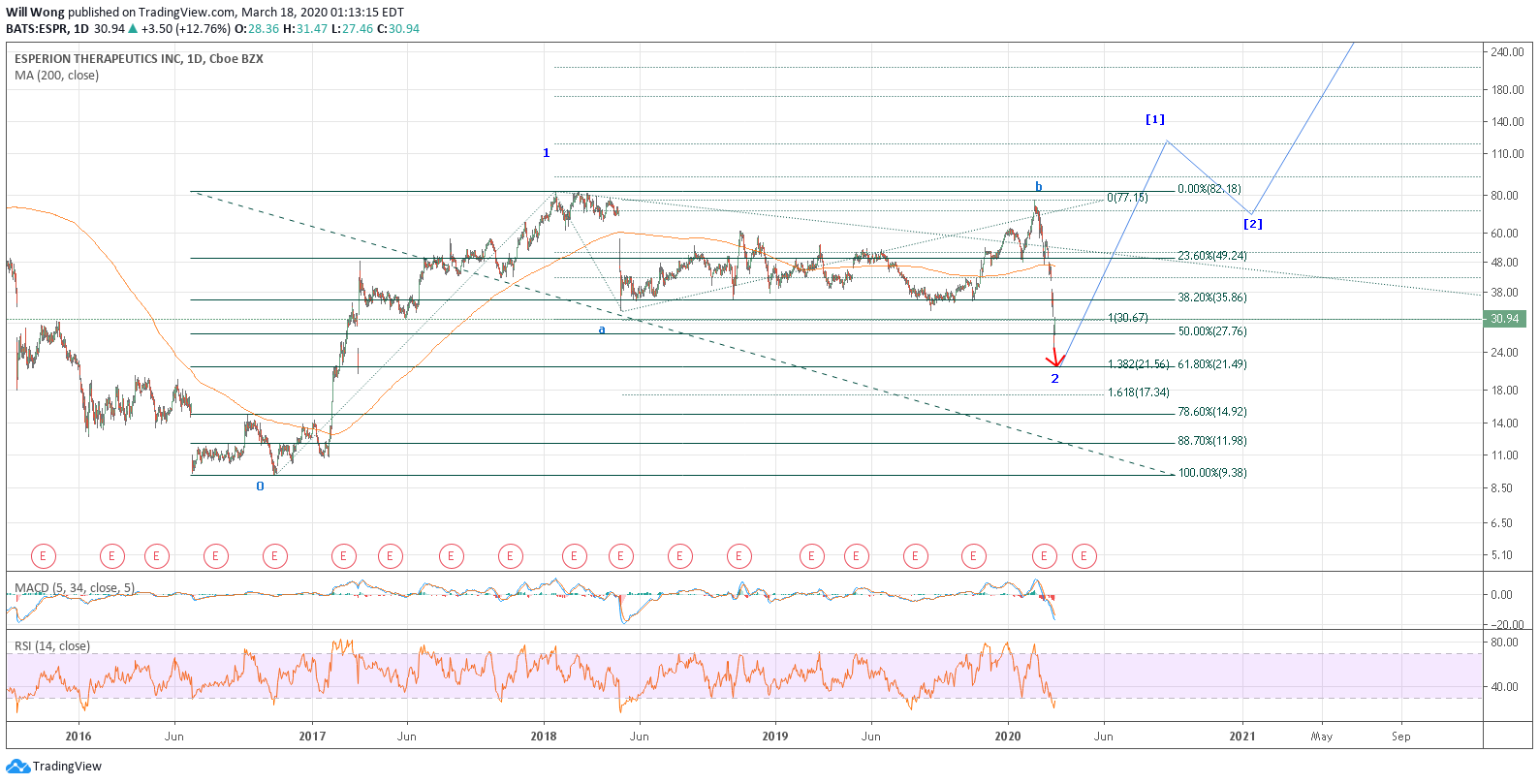Select the blue wave label 0 at the 2016 low

coord(260,486)
